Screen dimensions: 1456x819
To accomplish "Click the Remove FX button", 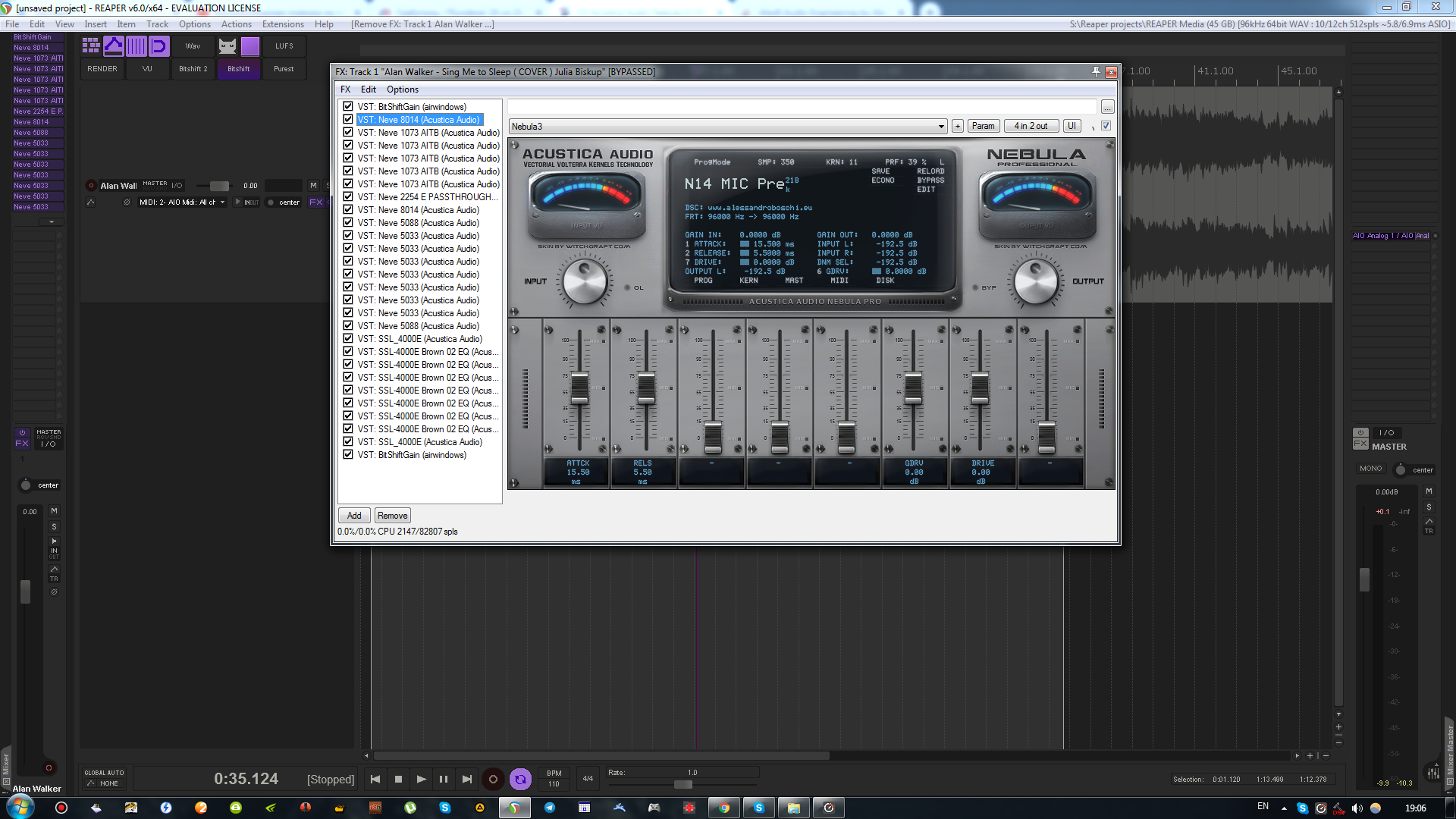I will 393,516.
